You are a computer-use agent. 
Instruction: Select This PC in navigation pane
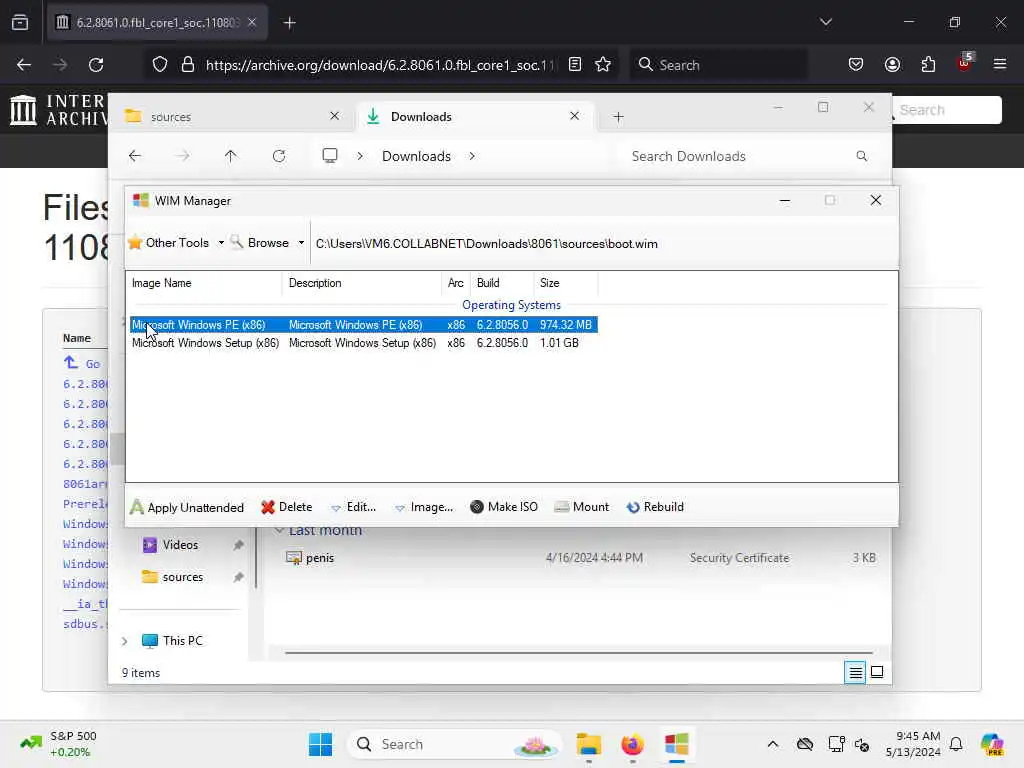(x=182, y=641)
